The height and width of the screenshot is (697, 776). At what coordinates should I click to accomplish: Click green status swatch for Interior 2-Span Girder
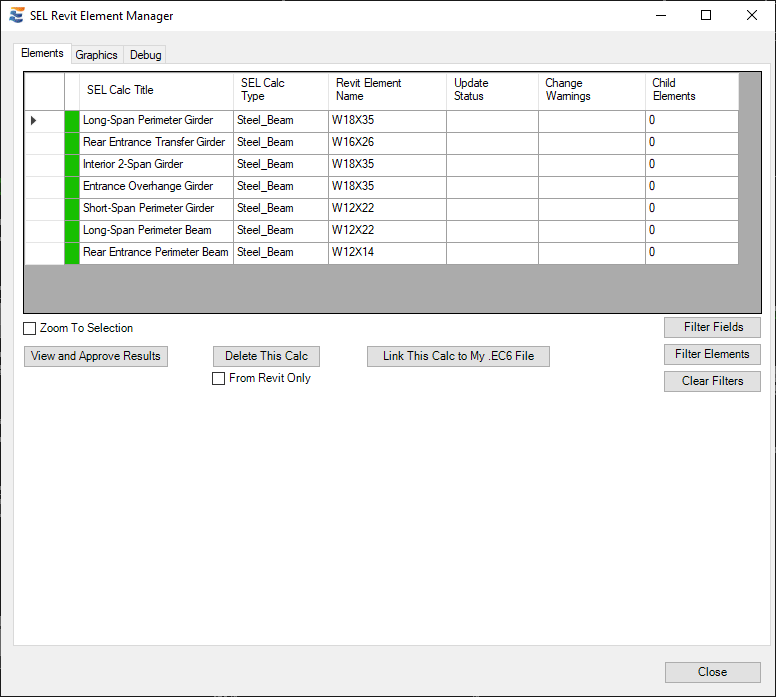click(x=72, y=164)
